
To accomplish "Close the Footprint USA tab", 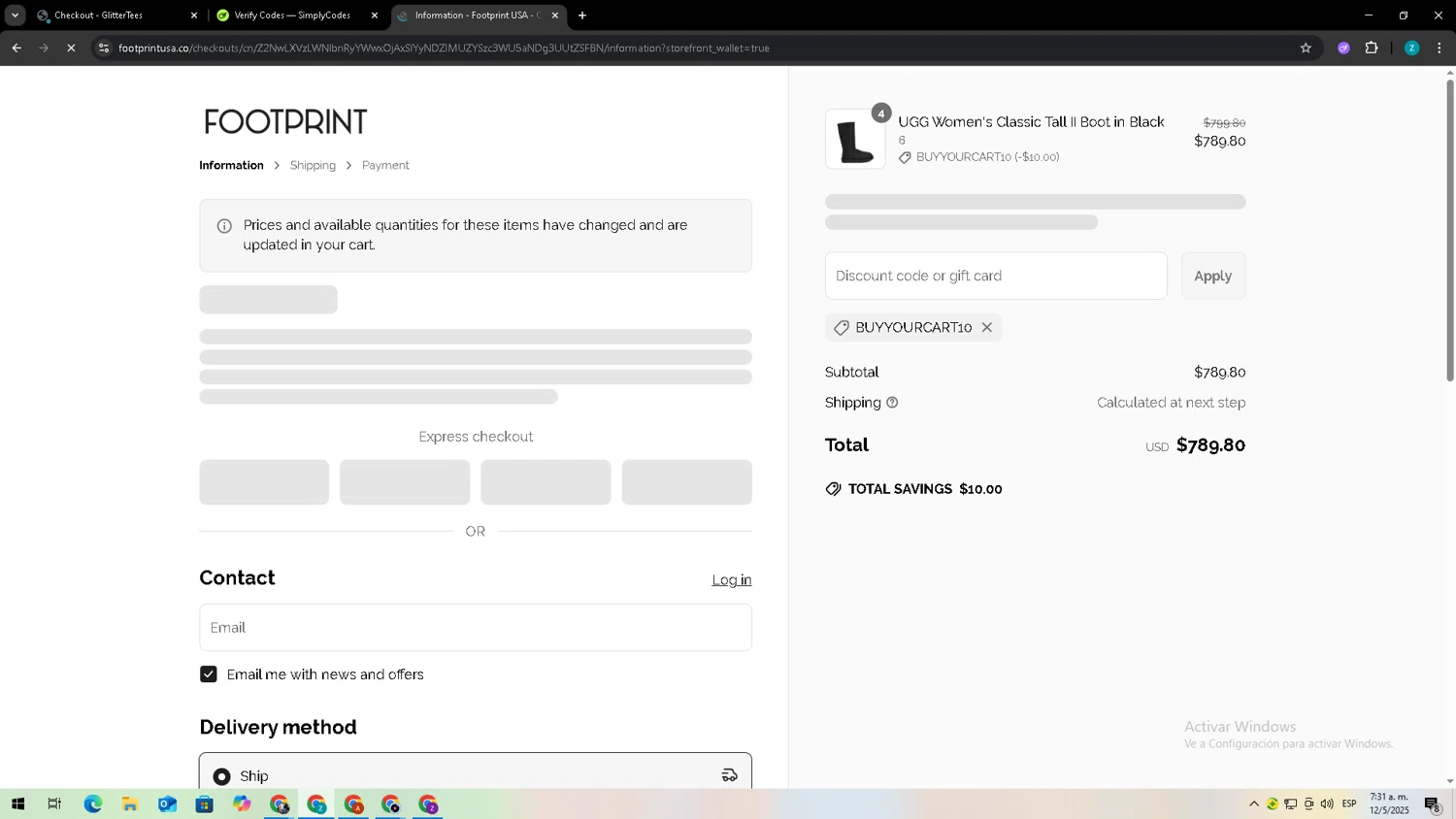I will point(555,16).
